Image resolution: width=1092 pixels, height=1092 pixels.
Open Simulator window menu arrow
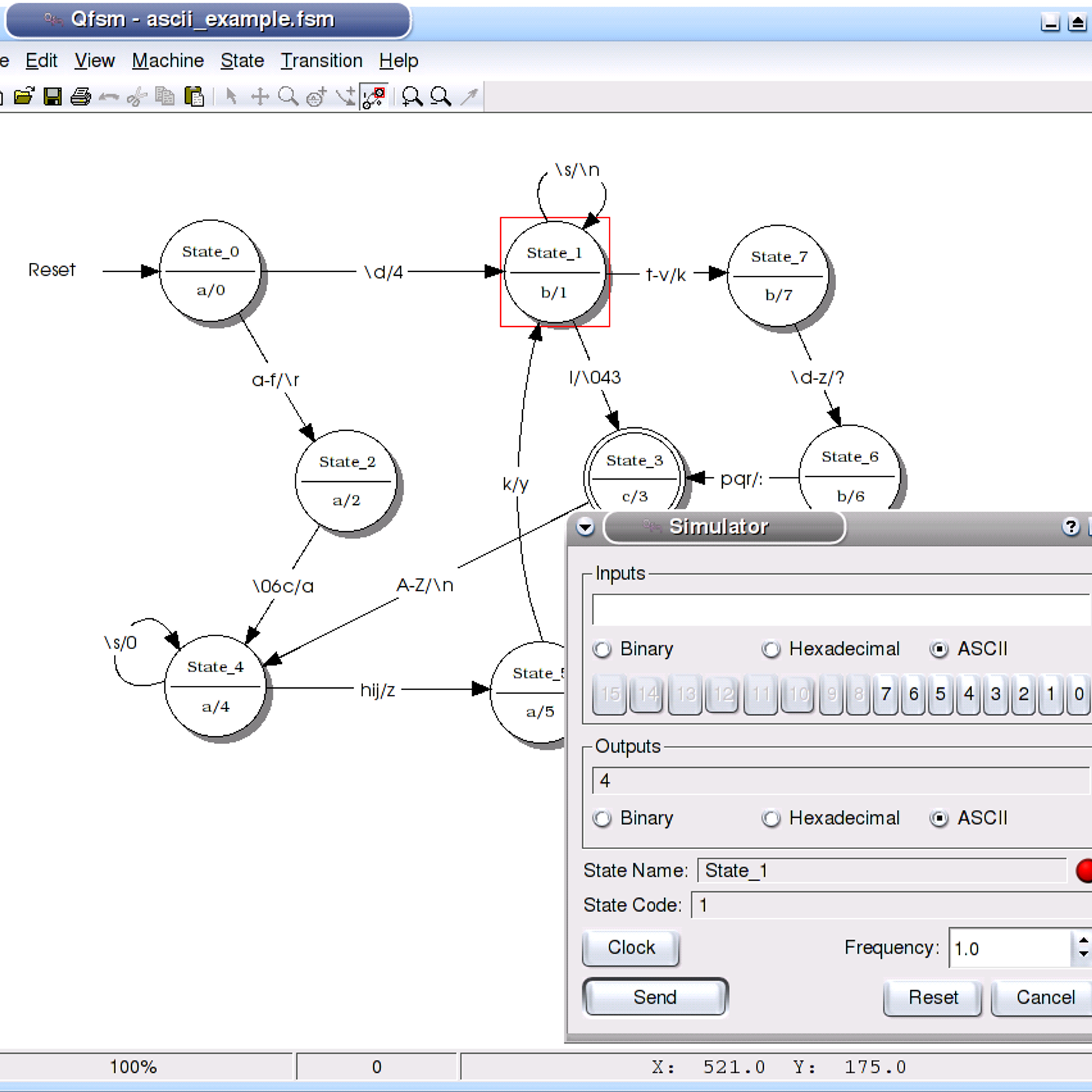click(586, 527)
